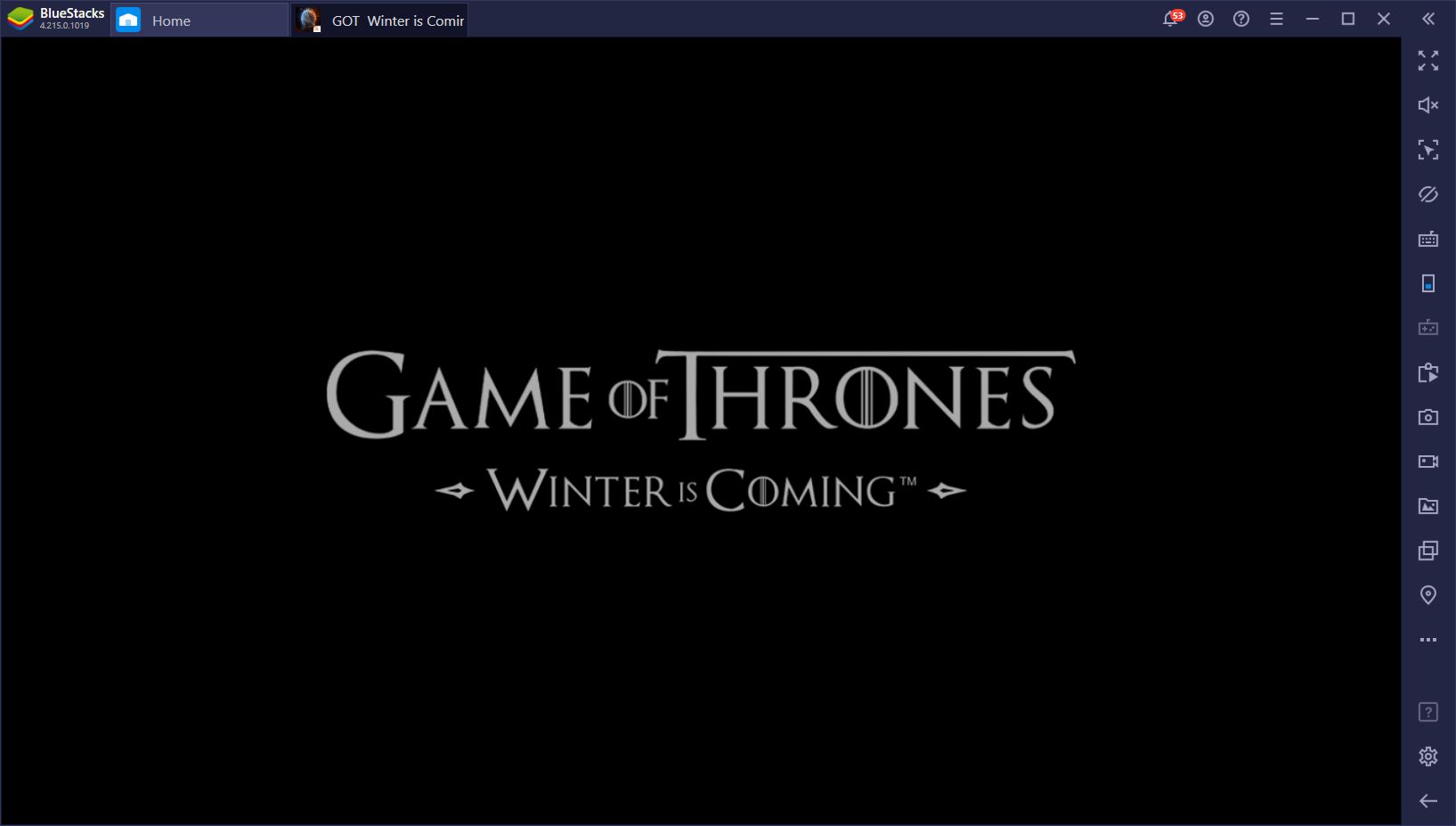Screen dimensions: 1456x826
Task: Select the GOT Winter is Coming tab
Action: coord(380,20)
